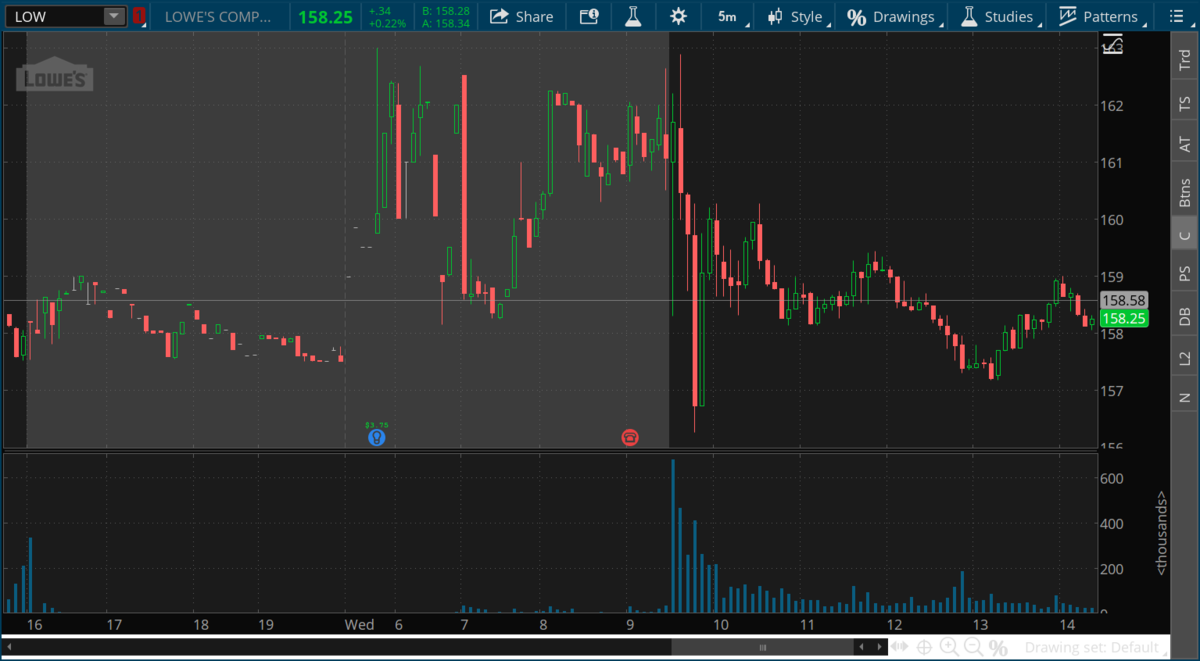Viewport: 1200px width, 661px height.
Task: Open the chart alert/info icon beside Share
Action: tap(589, 16)
